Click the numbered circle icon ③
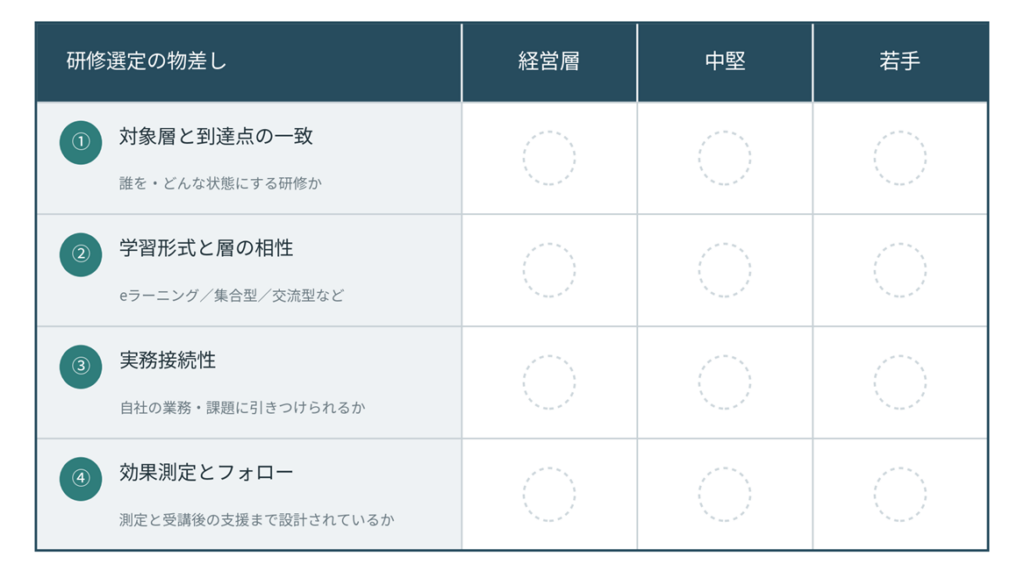1024x571 pixels. pyautogui.click(x=80, y=367)
